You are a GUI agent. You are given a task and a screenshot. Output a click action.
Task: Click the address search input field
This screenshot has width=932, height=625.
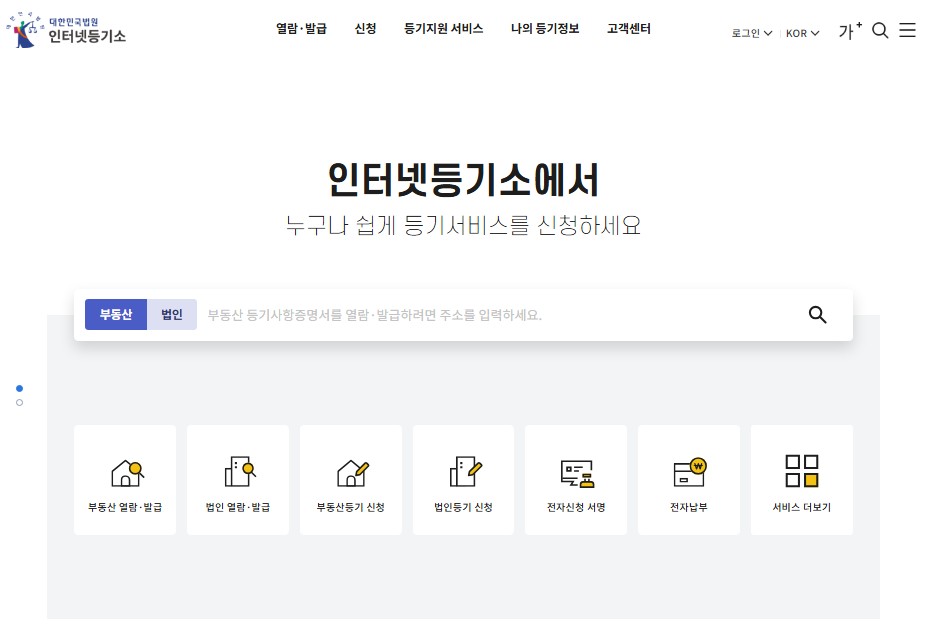(x=480, y=314)
